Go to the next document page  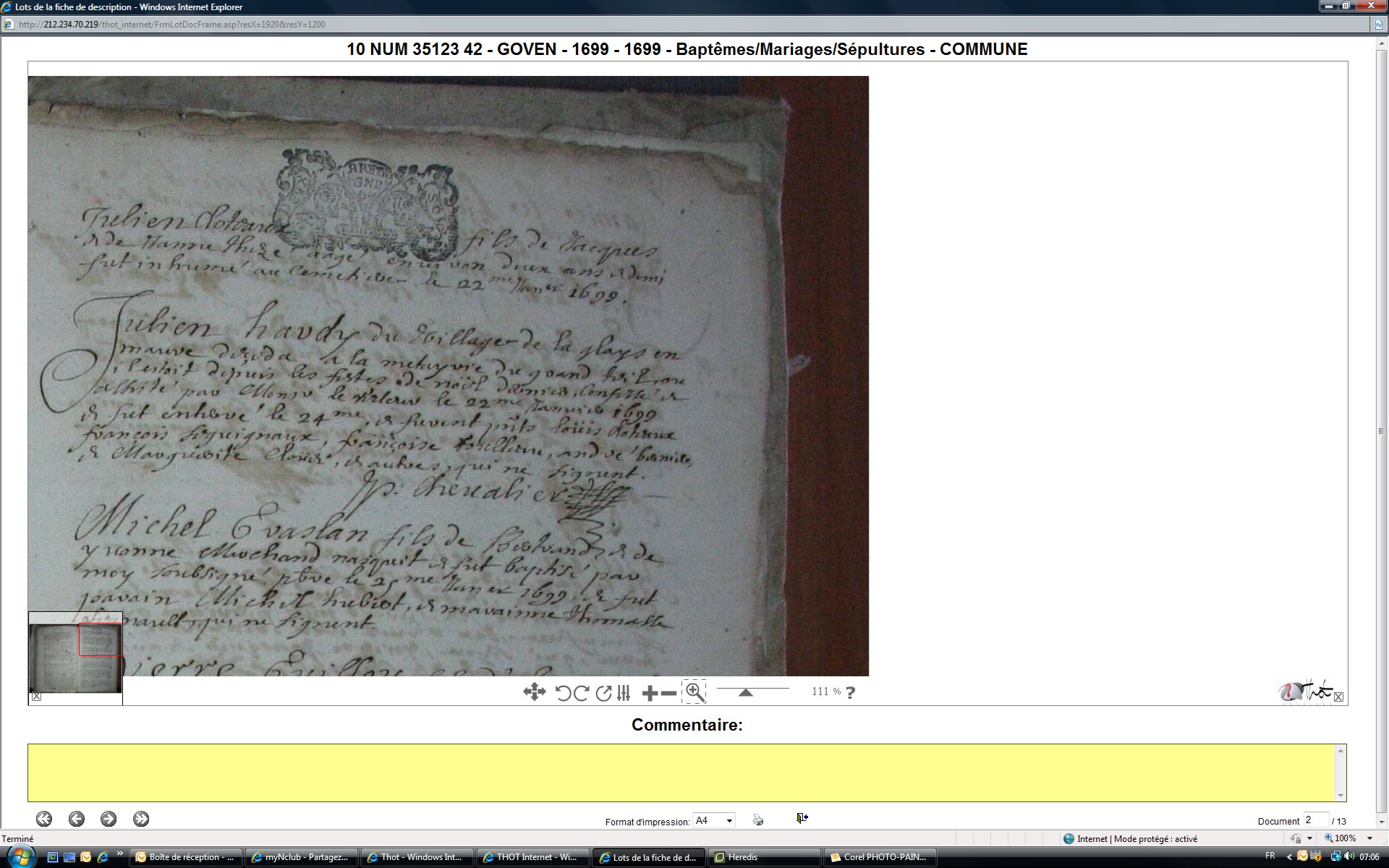coord(109,819)
